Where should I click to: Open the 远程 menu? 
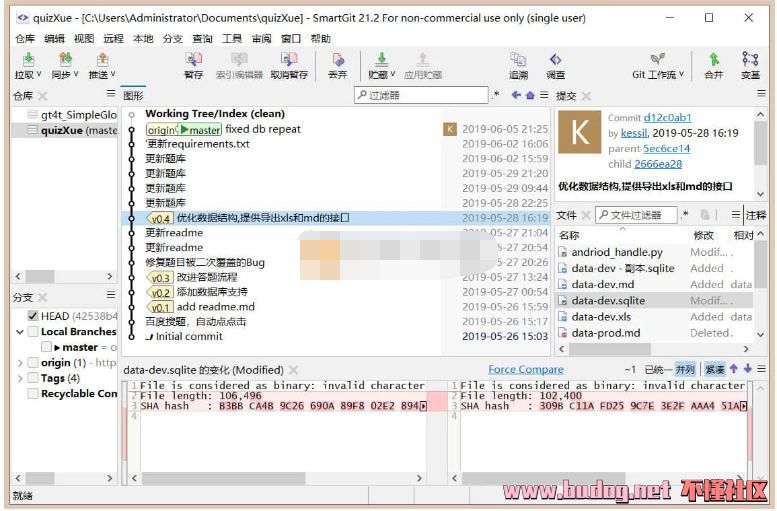pyautogui.click(x=113, y=39)
